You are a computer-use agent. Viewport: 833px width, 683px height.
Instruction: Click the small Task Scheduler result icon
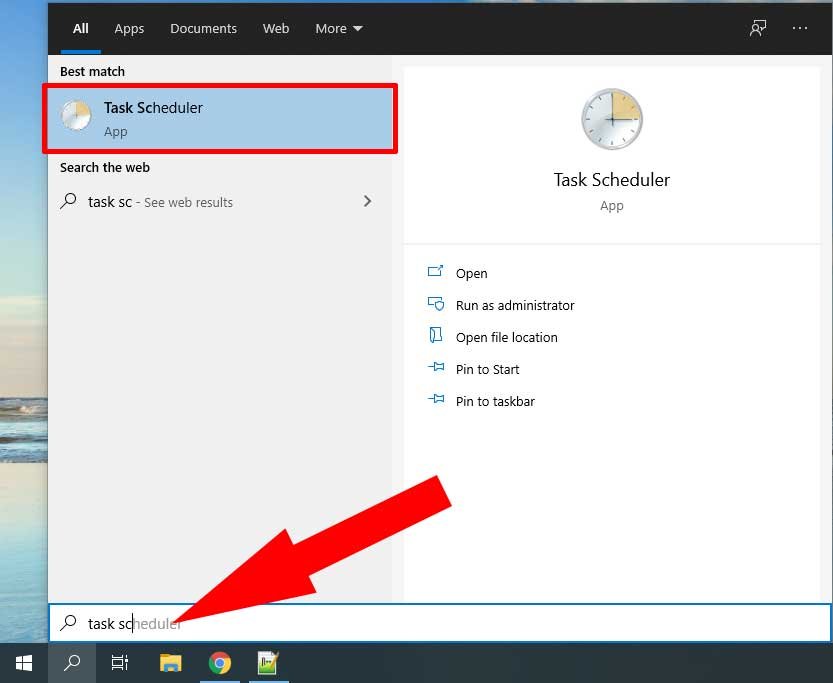[76, 116]
